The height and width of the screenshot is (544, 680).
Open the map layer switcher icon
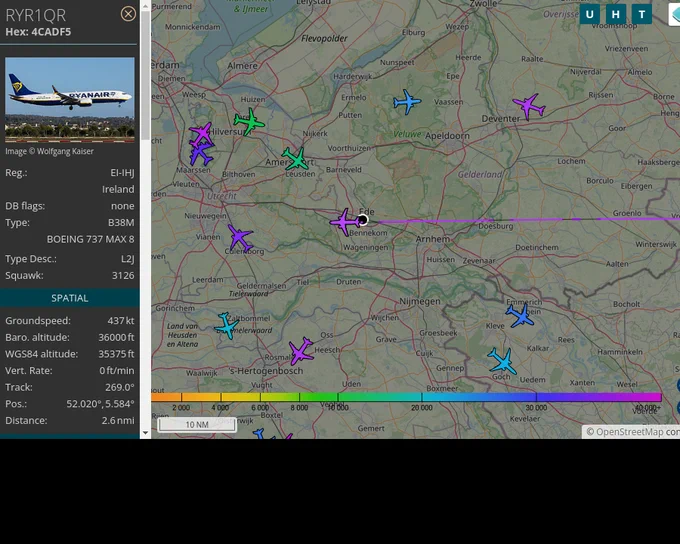coord(674,14)
